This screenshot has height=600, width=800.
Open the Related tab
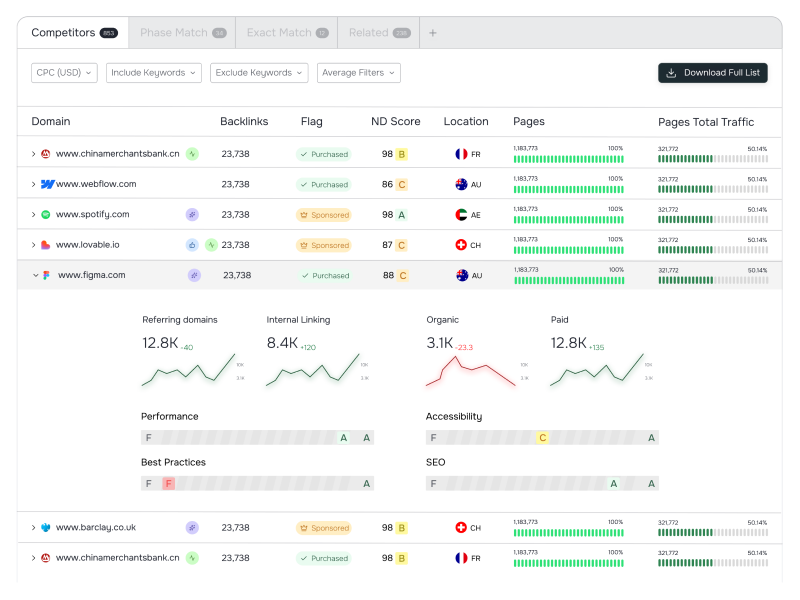click(379, 33)
